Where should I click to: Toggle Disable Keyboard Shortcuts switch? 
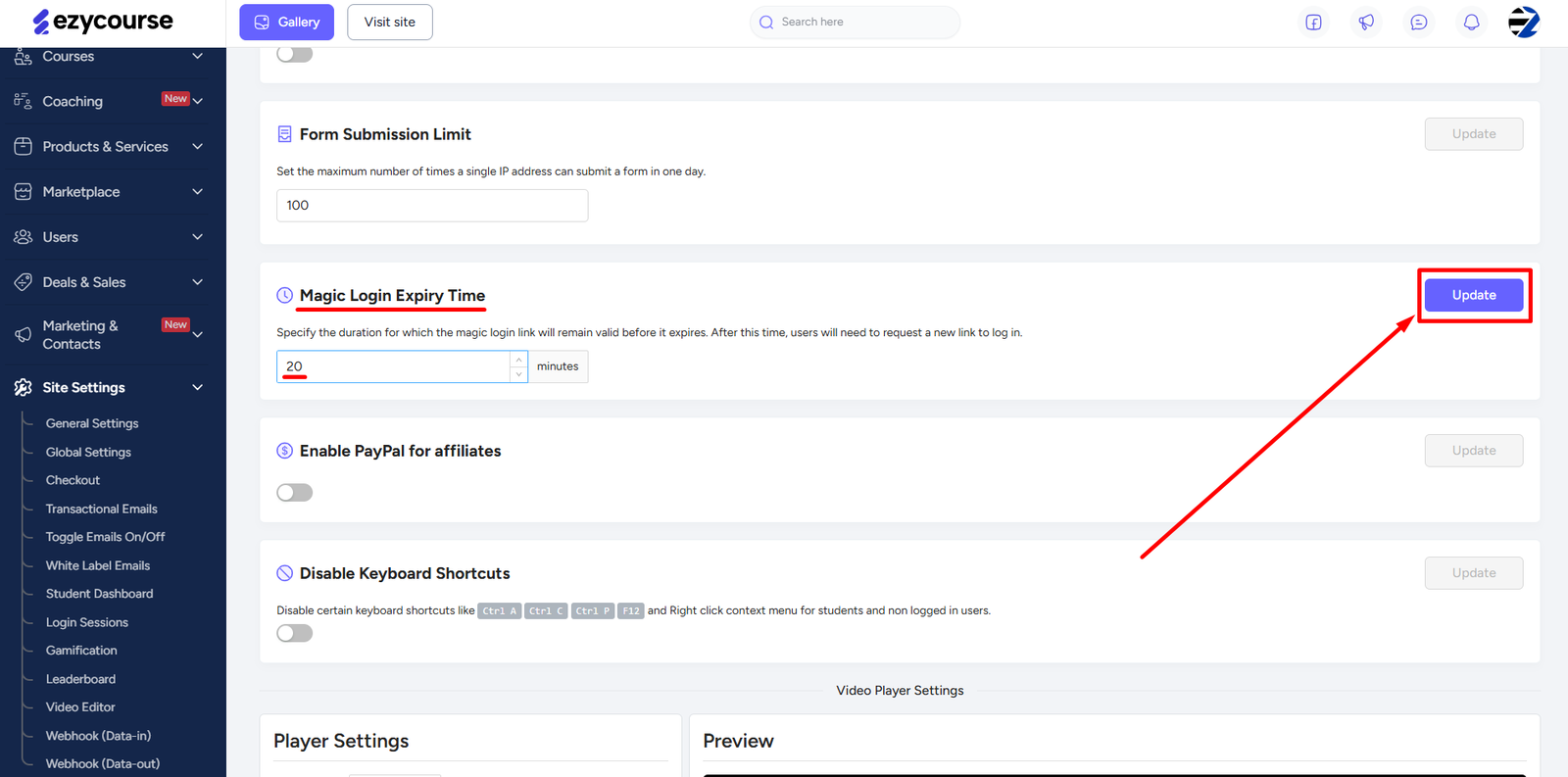(x=294, y=633)
